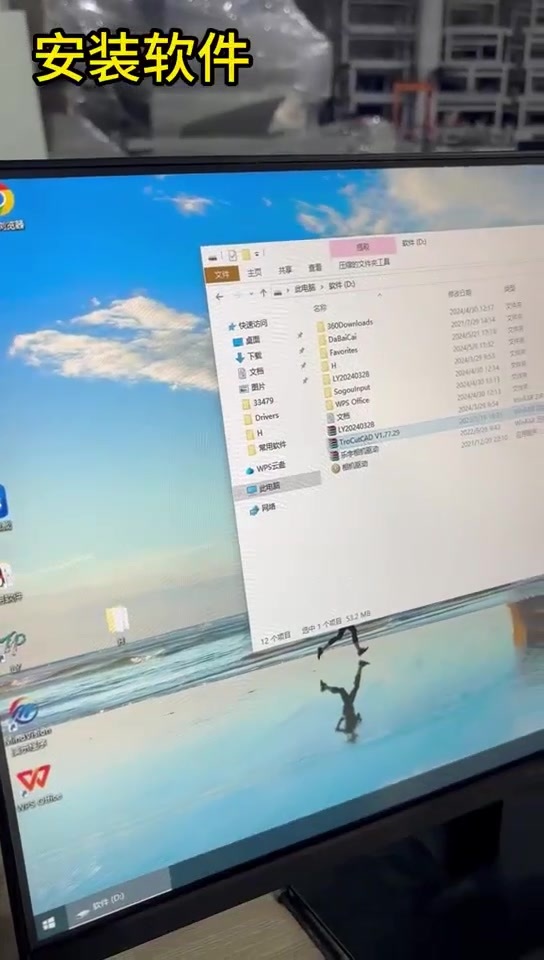The height and width of the screenshot is (960, 544).
Task: Select the 文档 item in the file list
Action: click(338, 416)
